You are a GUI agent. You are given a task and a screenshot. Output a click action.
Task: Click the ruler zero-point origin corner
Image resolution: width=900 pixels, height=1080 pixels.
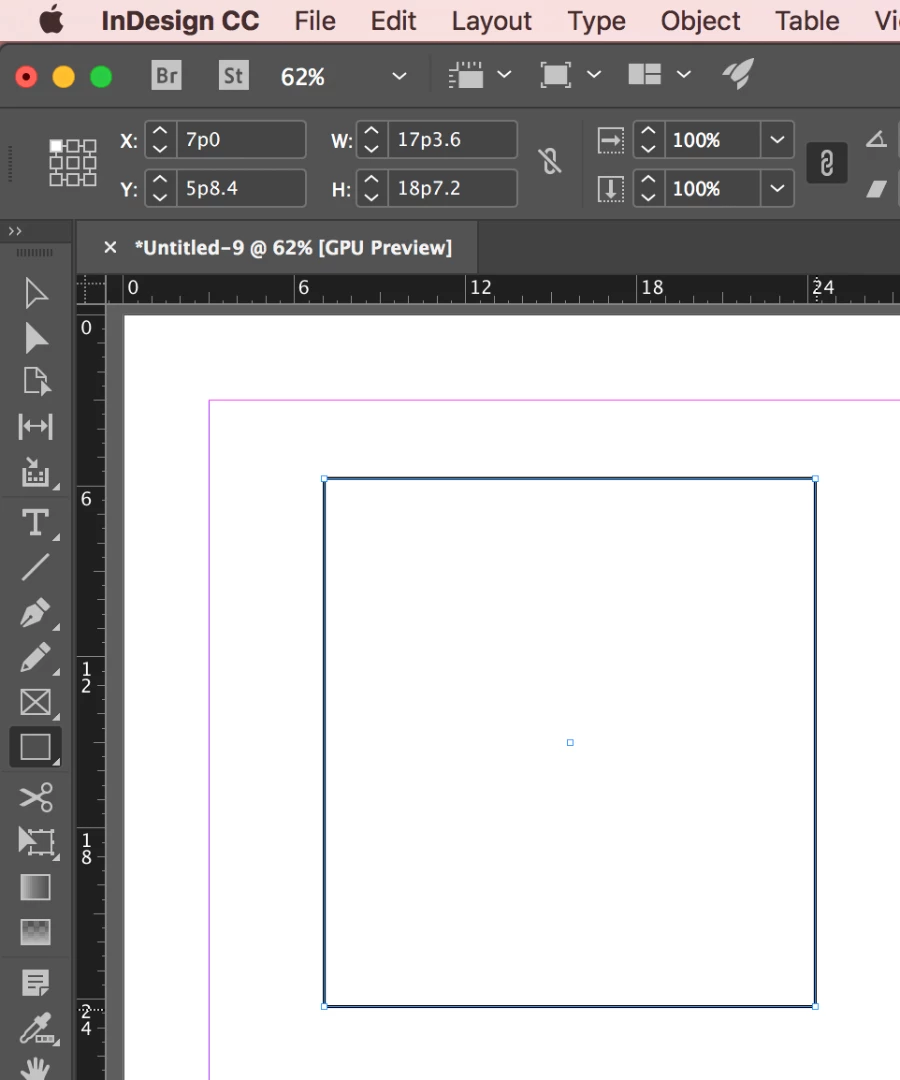point(91,289)
